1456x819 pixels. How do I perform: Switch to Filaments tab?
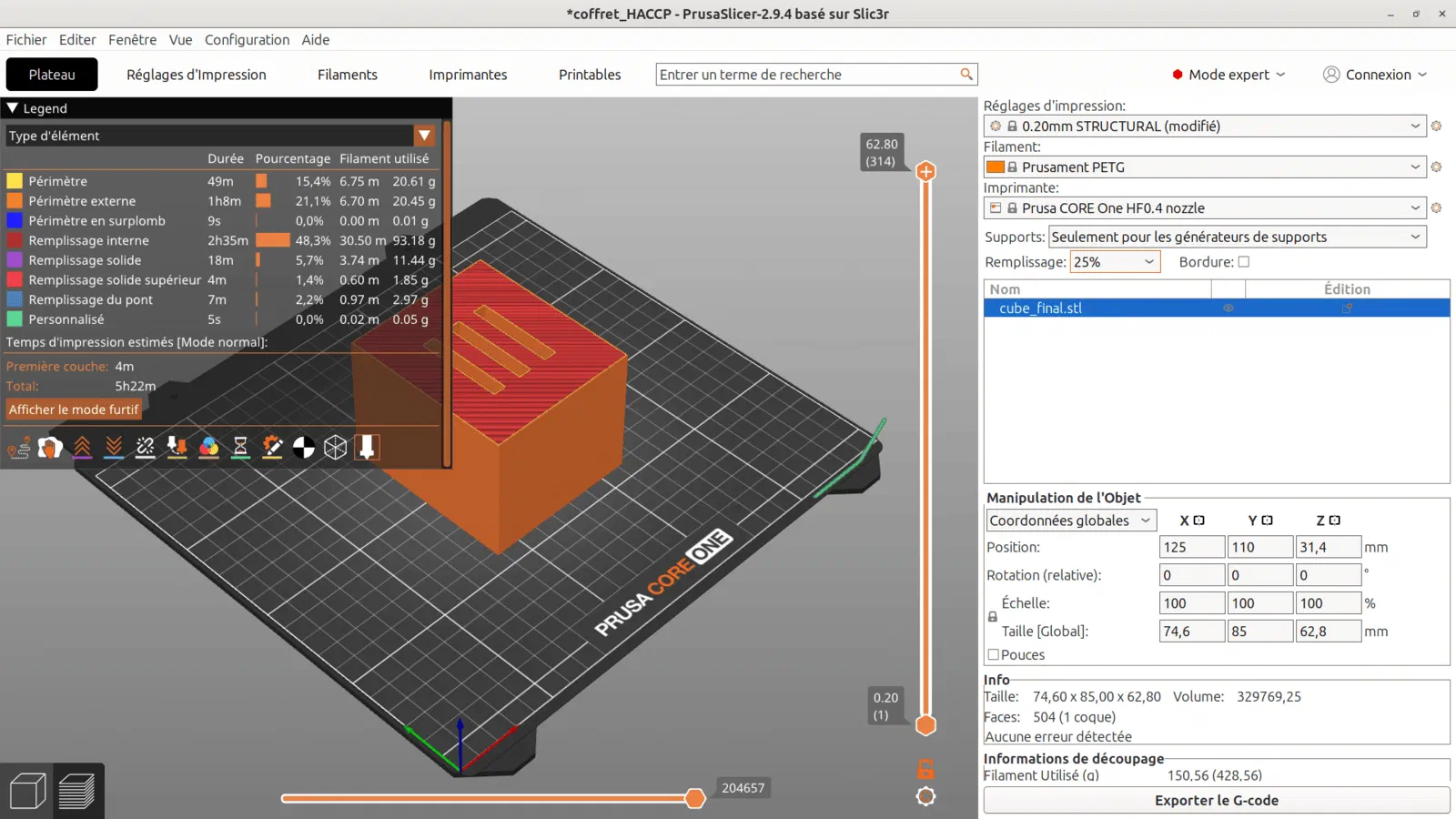(348, 75)
